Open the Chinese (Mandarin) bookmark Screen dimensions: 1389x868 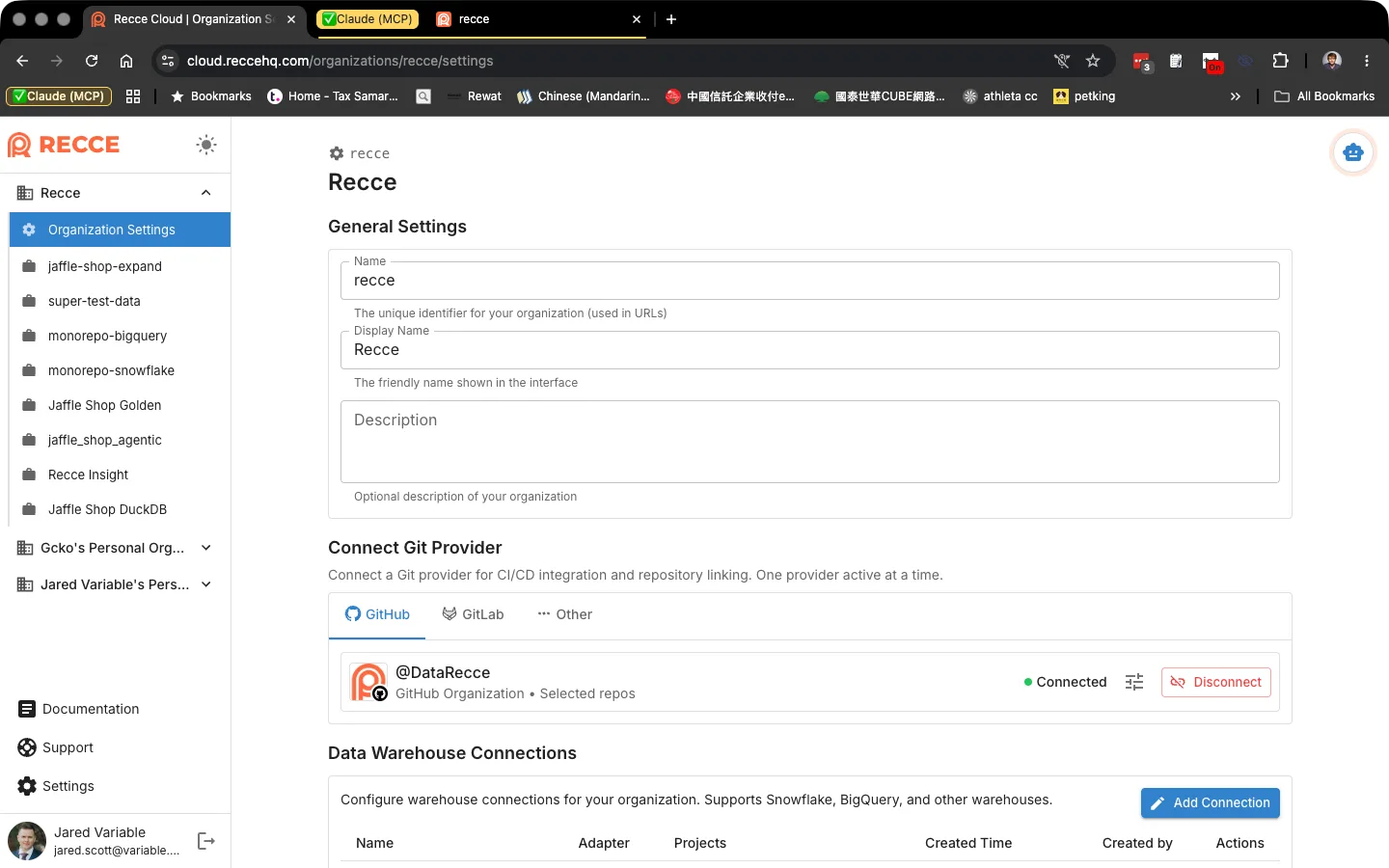click(x=584, y=96)
